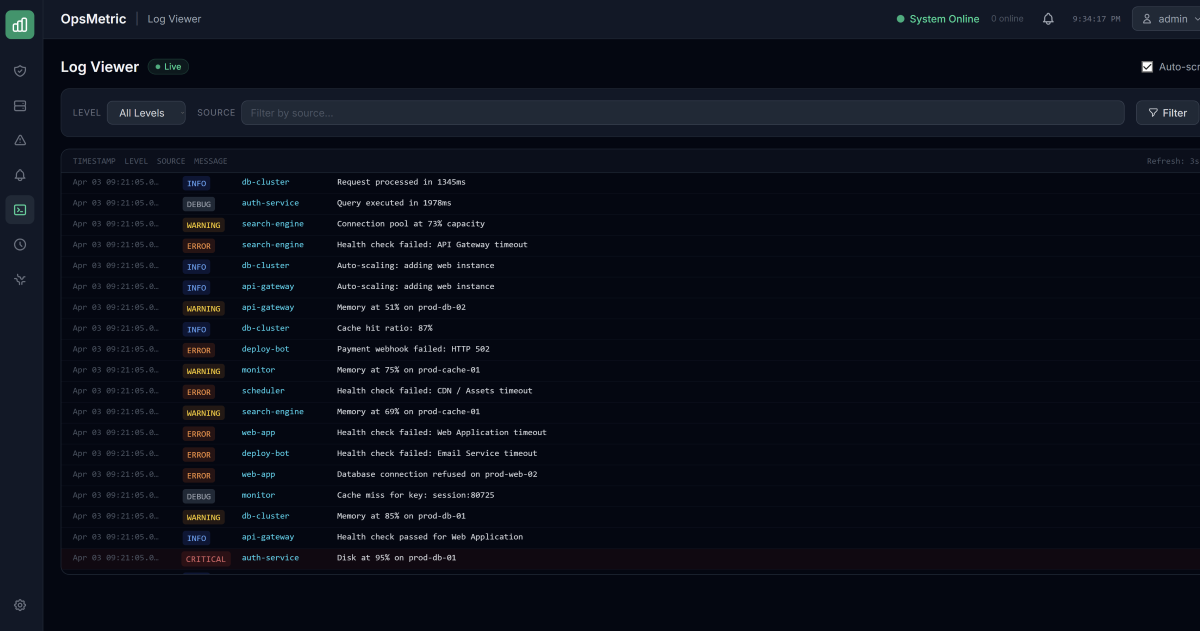1200x631 pixels.
Task: Toggle the Live status badge
Action: tap(167, 67)
